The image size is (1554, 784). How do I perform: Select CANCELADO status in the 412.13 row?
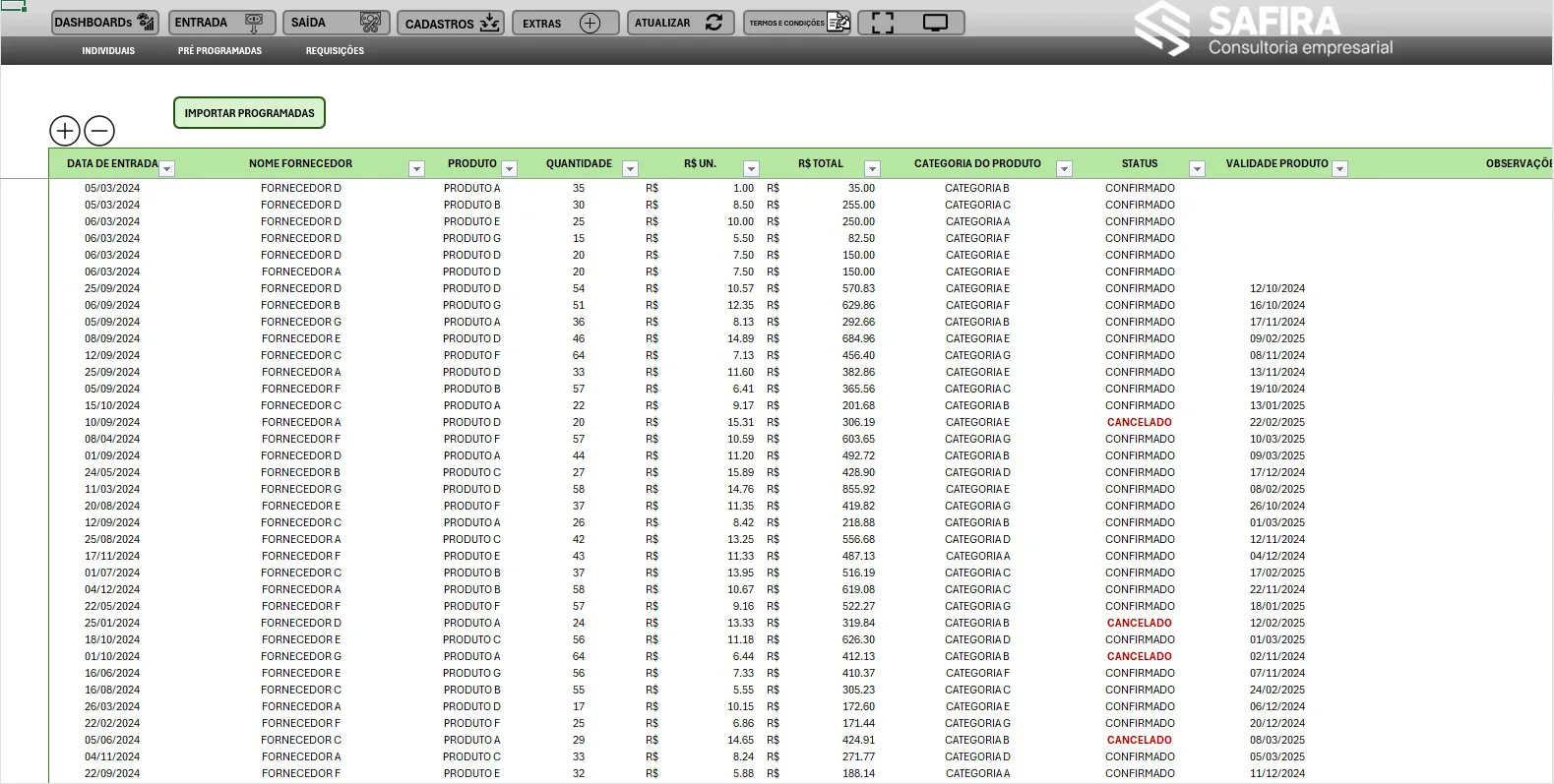tap(1140, 656)
